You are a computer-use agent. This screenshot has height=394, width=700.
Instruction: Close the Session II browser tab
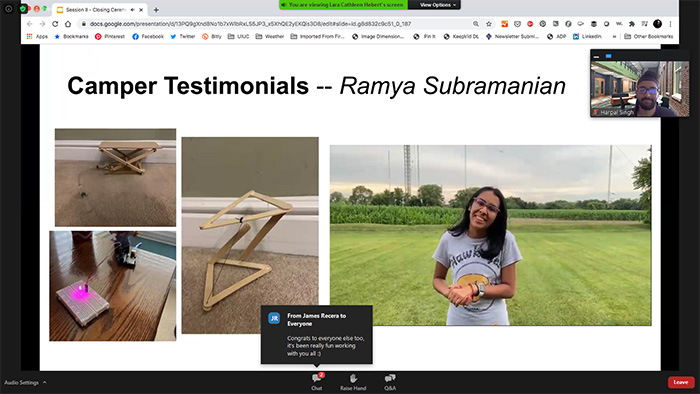coord(142,9)
